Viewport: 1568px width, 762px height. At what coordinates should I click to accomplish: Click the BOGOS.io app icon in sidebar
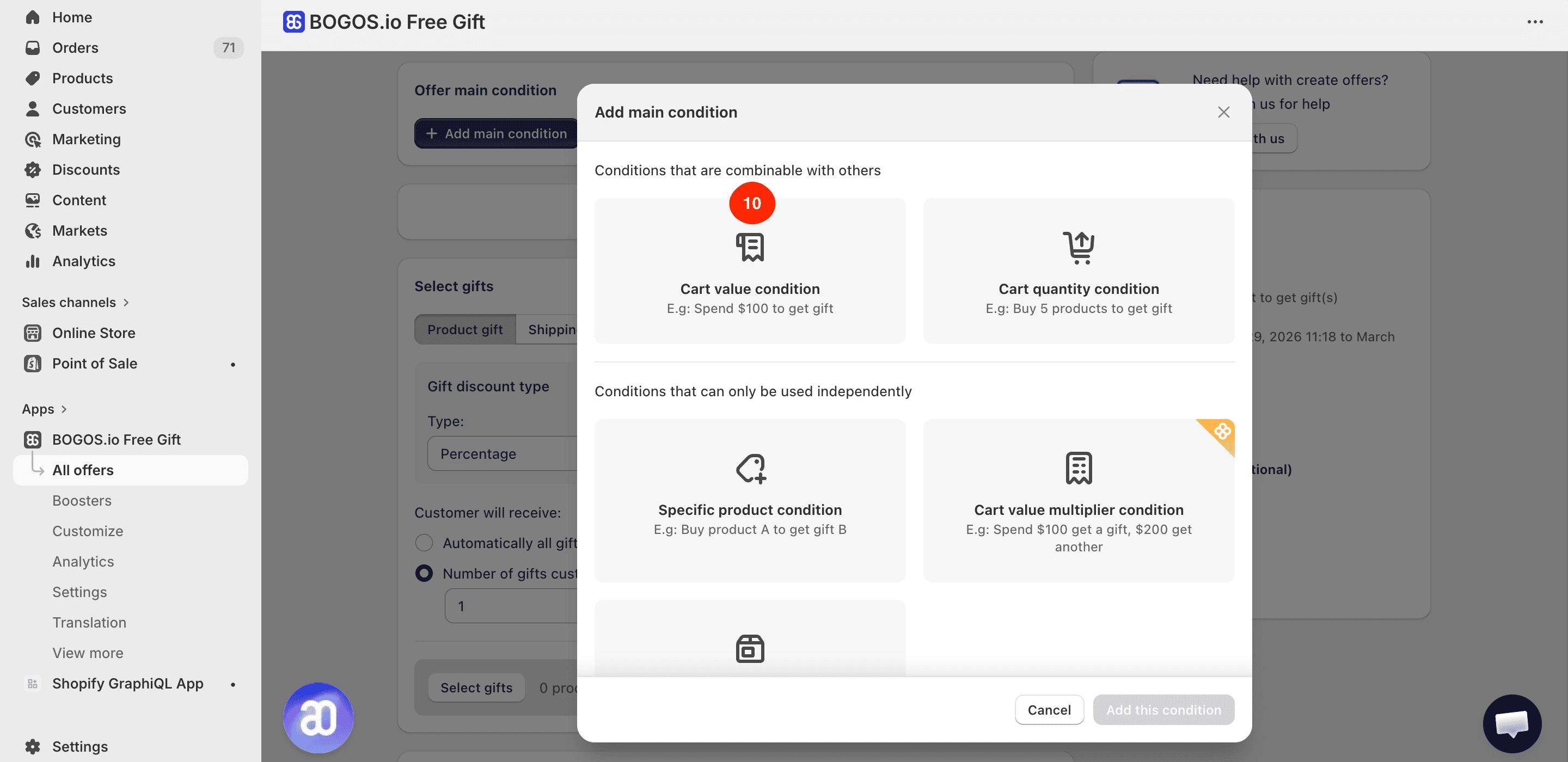(33, 439)
